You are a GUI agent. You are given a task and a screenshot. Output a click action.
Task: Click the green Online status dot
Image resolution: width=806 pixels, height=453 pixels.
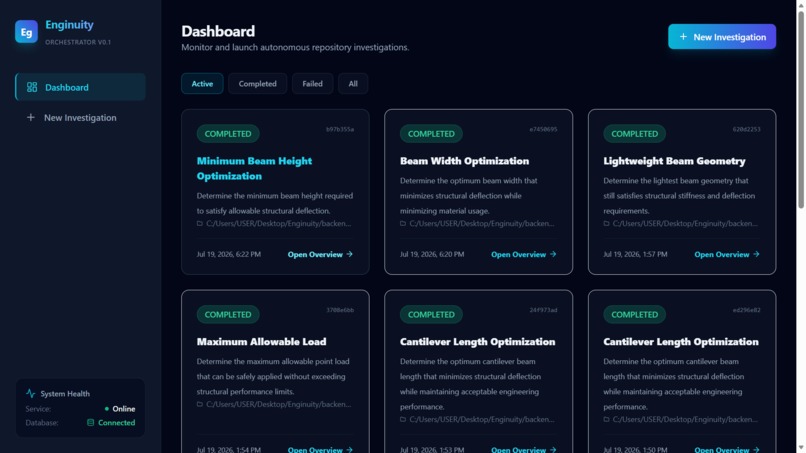coord(106,409)
